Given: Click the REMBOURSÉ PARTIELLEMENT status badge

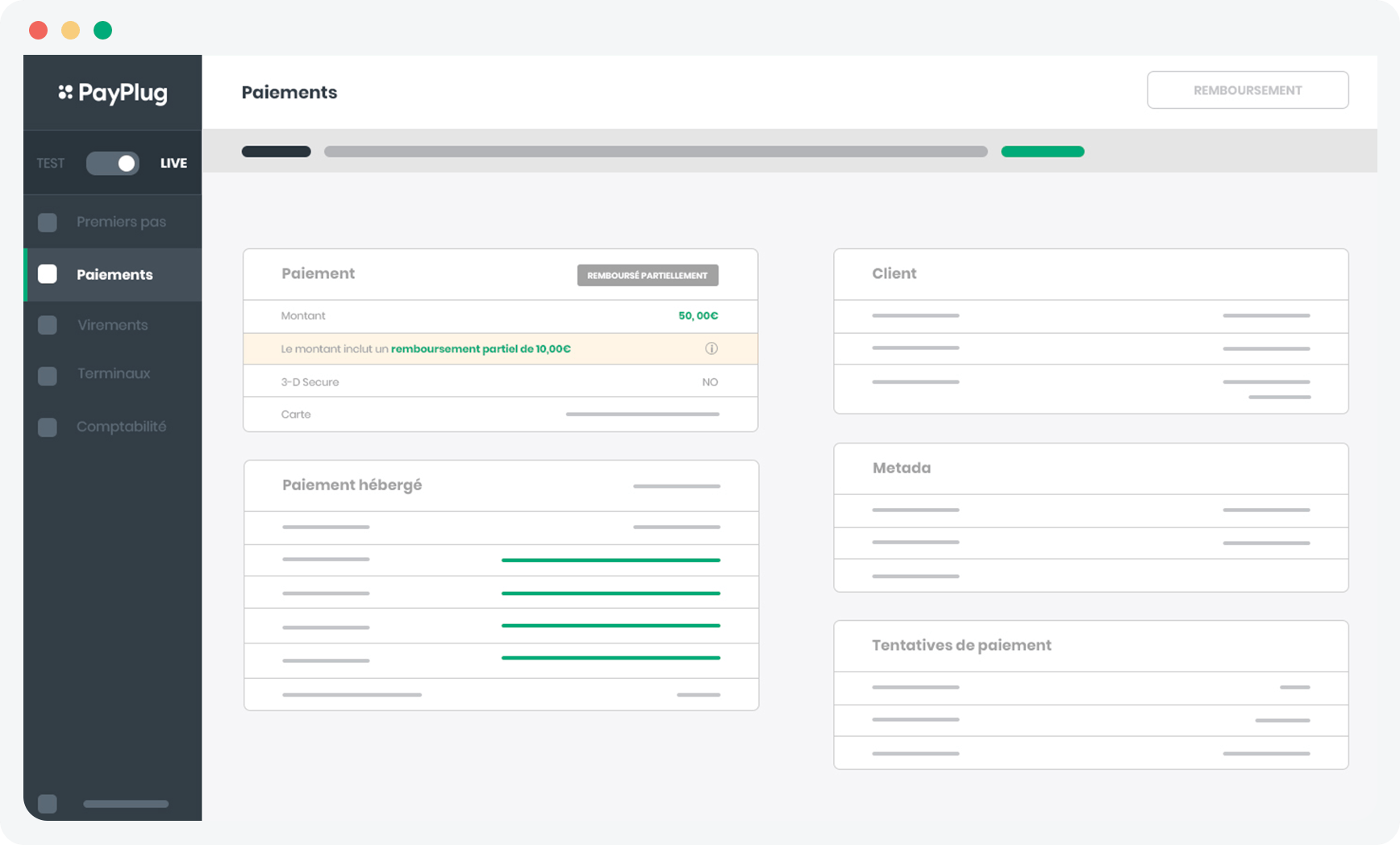Looking at the screenshot, I should 647,275.
